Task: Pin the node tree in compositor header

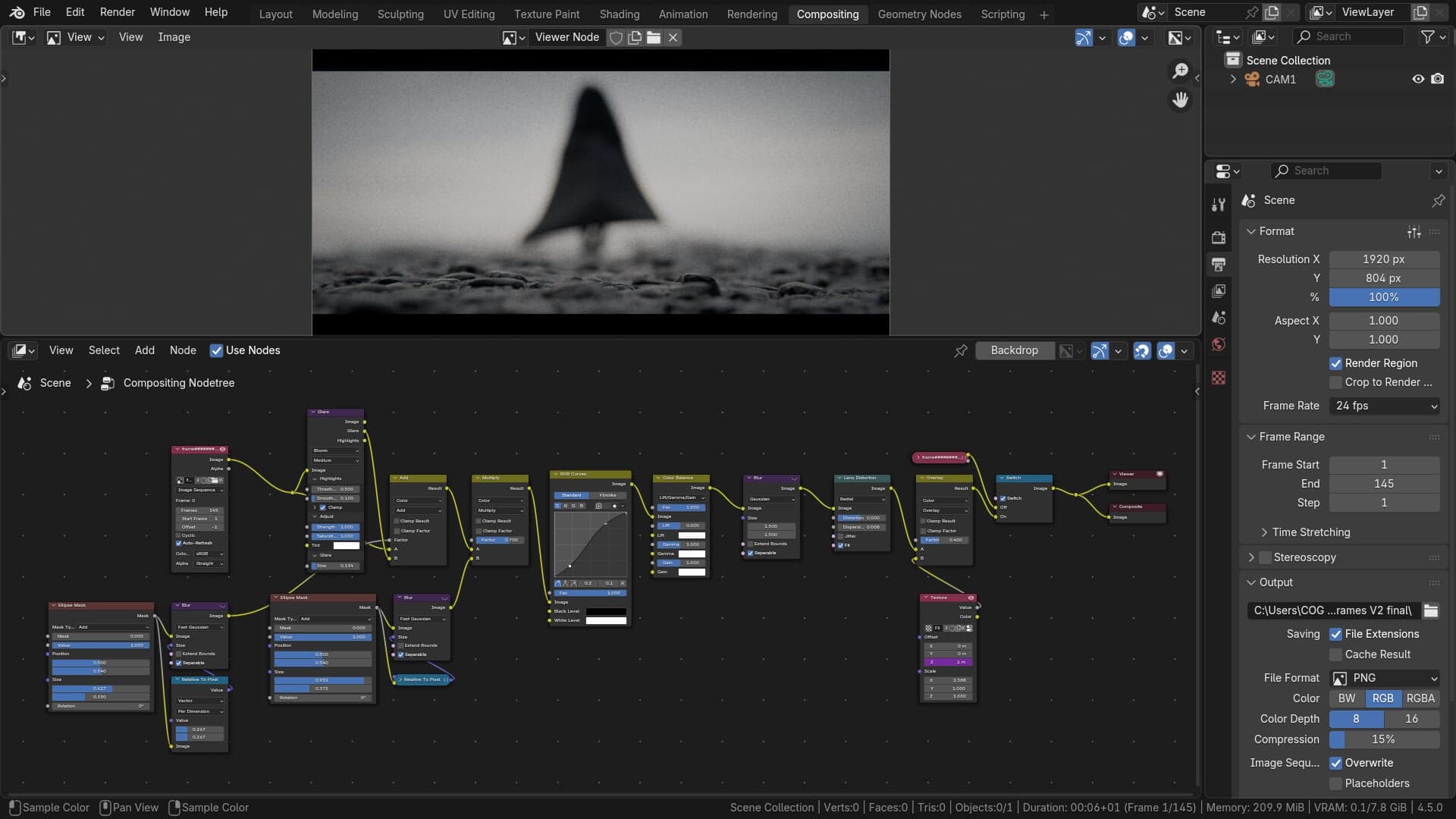Action: click(961, 350)
